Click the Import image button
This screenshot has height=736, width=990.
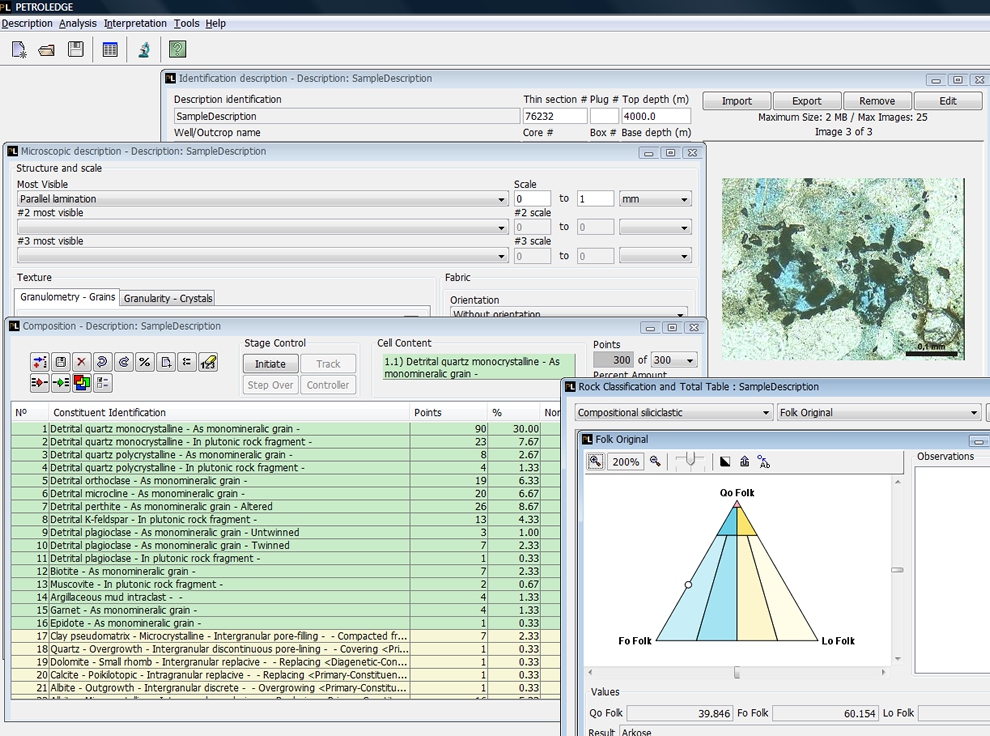(736, 101)
